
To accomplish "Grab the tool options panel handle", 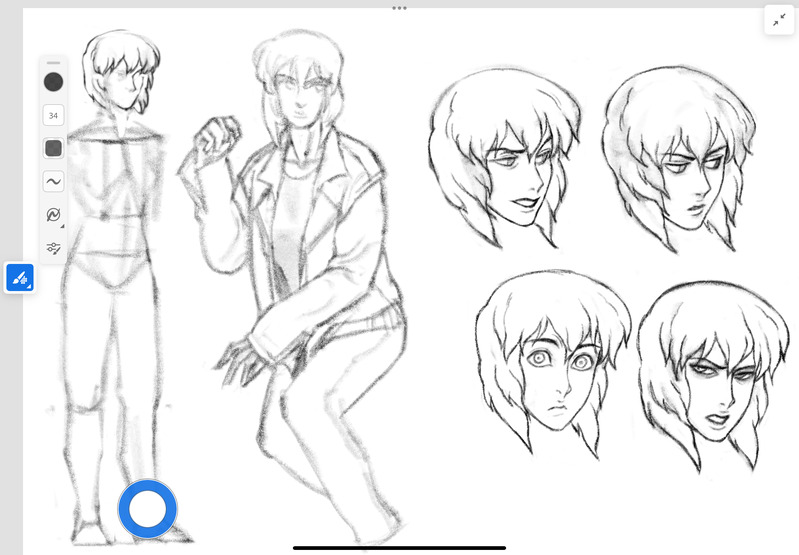I will (x=53, y=63).
